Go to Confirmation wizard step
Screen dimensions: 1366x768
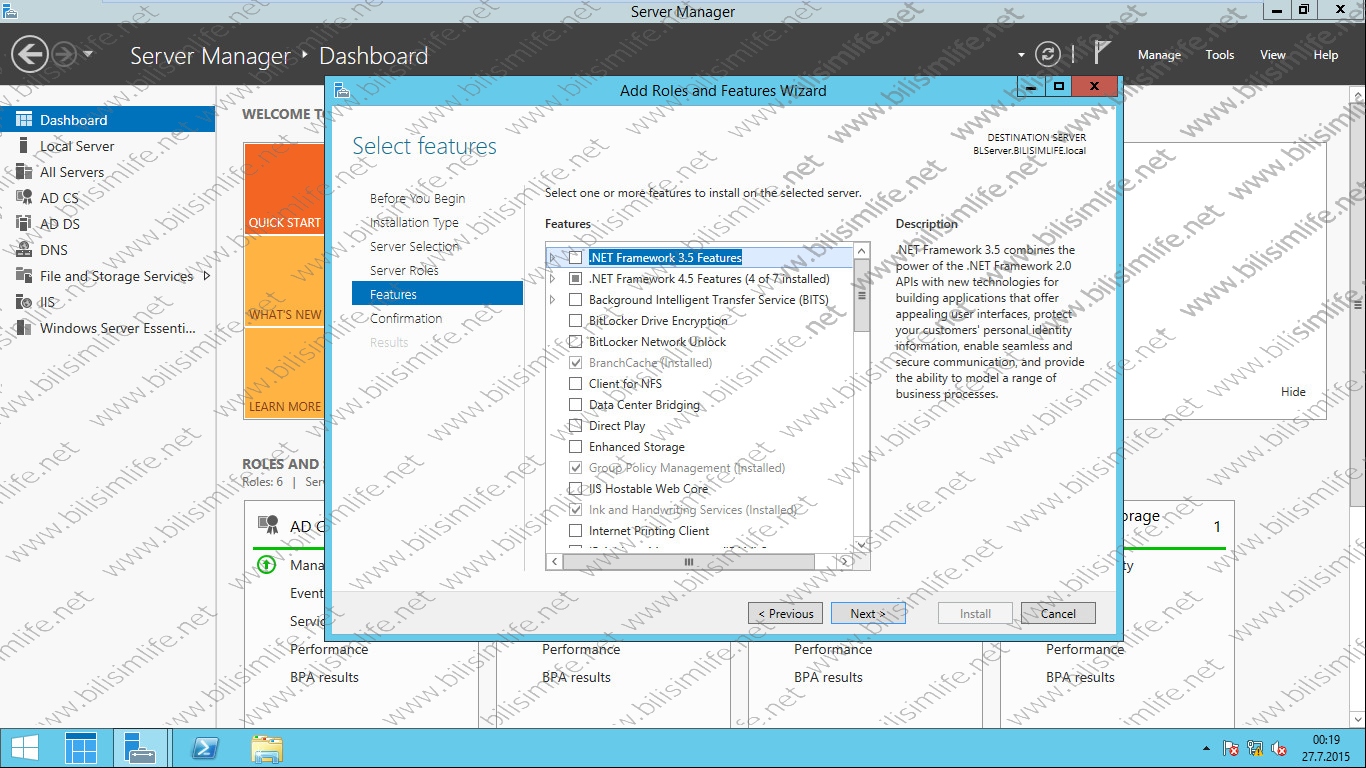point(406,318)
